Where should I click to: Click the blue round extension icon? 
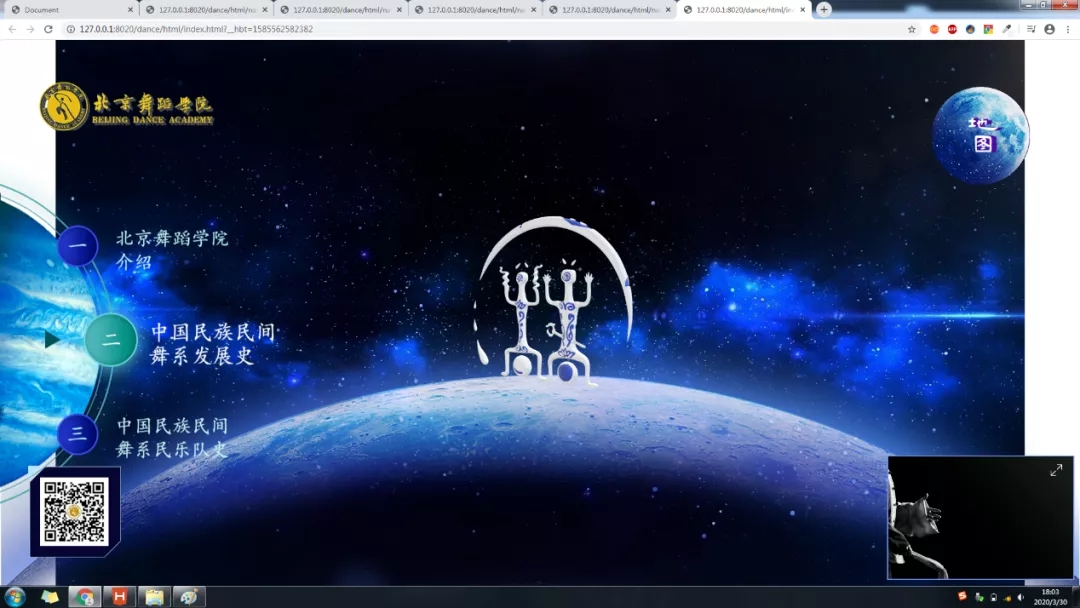click(970, 29)
